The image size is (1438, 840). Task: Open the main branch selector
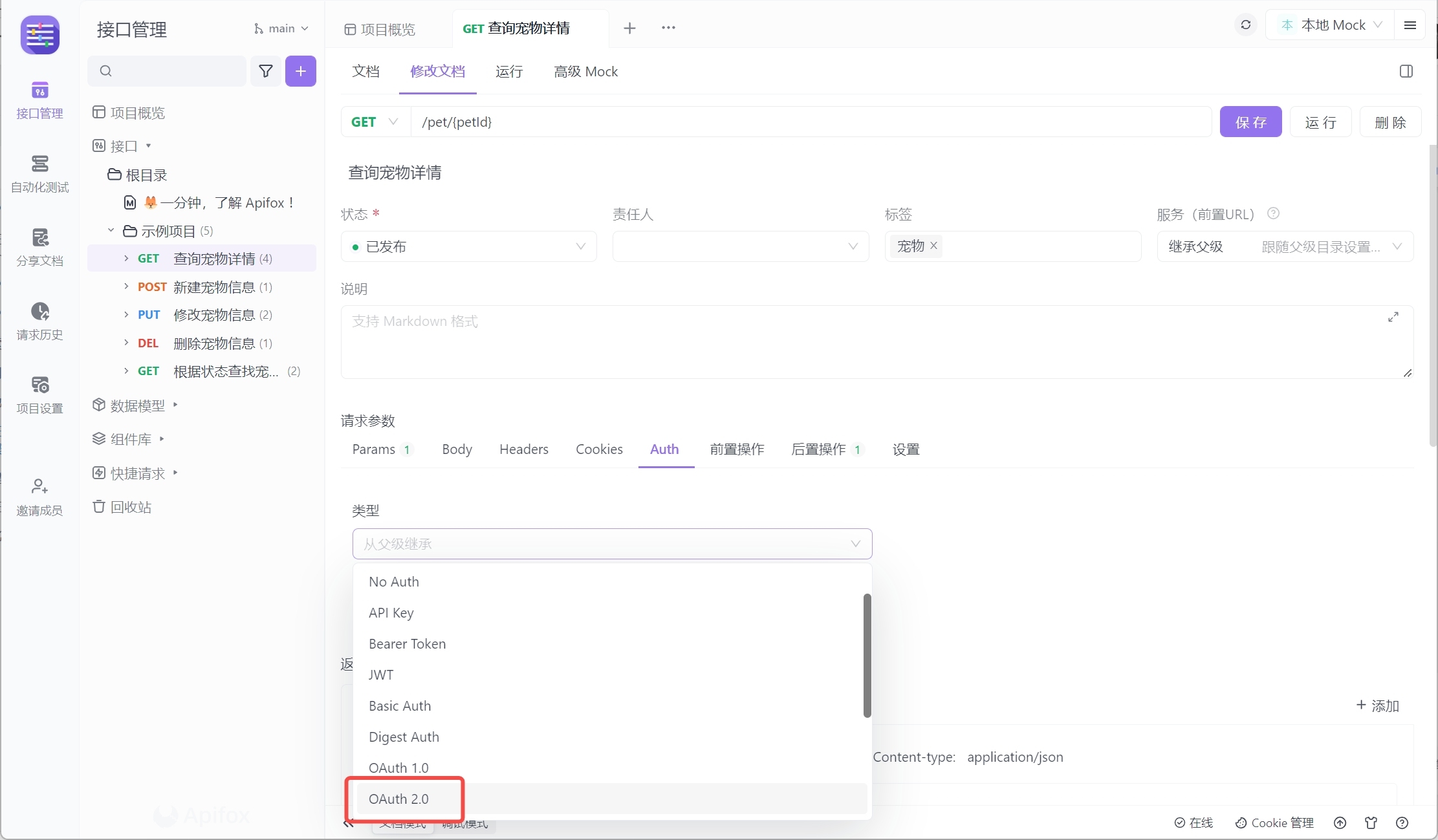pyautogui.click(x=281, y=28)
